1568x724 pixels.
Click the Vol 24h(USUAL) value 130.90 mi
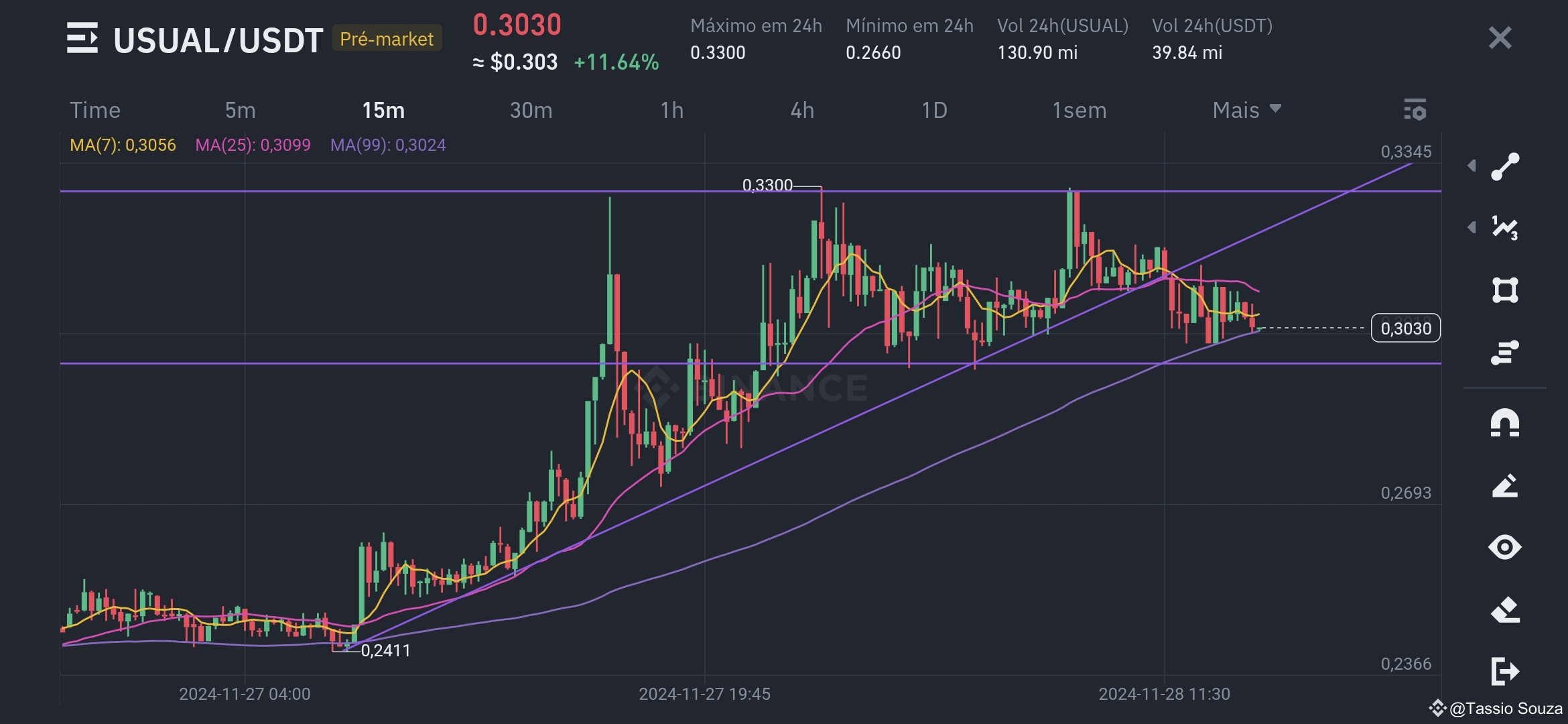click(1037, 52)
